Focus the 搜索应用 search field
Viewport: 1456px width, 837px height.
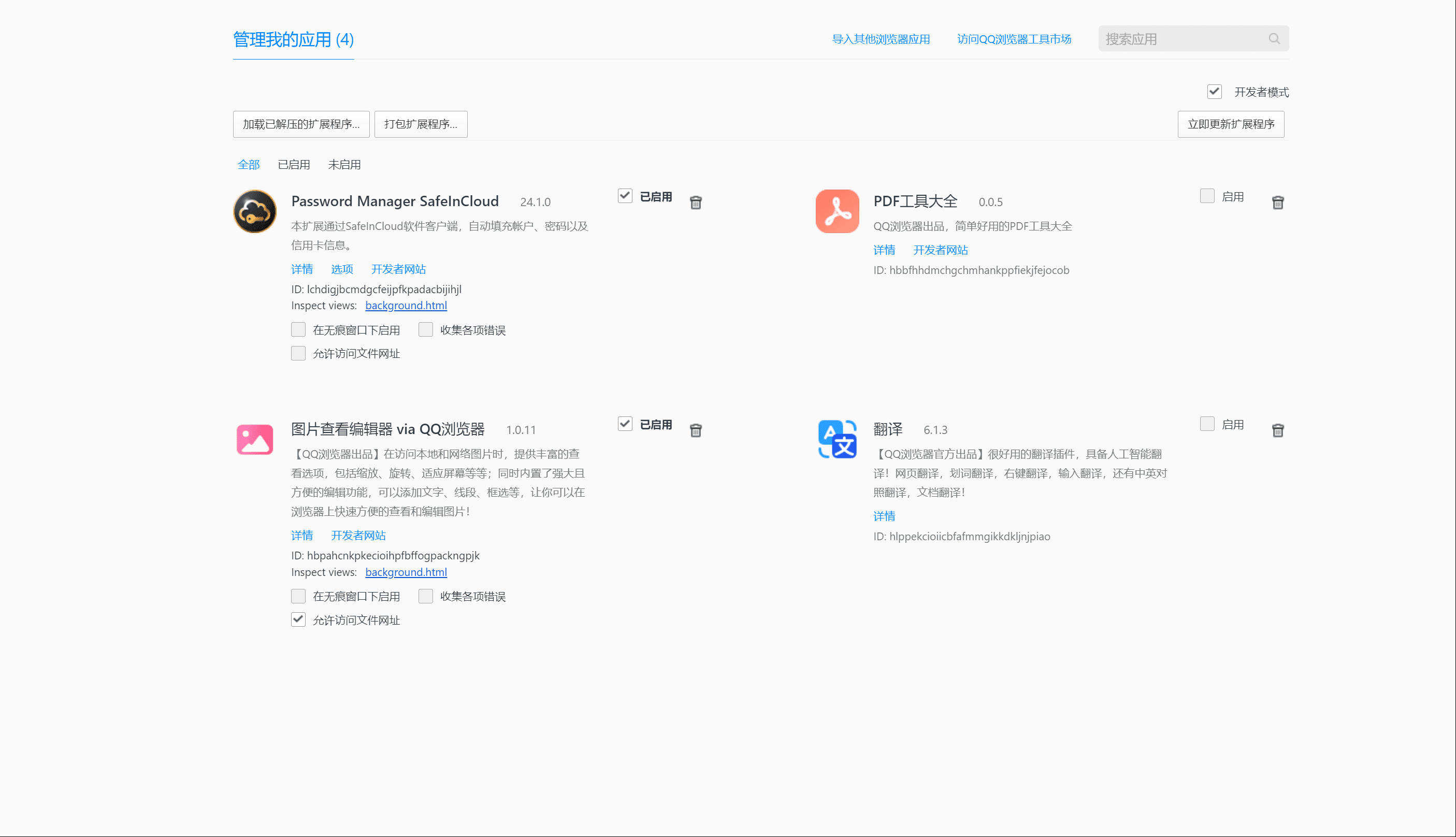1193,38
